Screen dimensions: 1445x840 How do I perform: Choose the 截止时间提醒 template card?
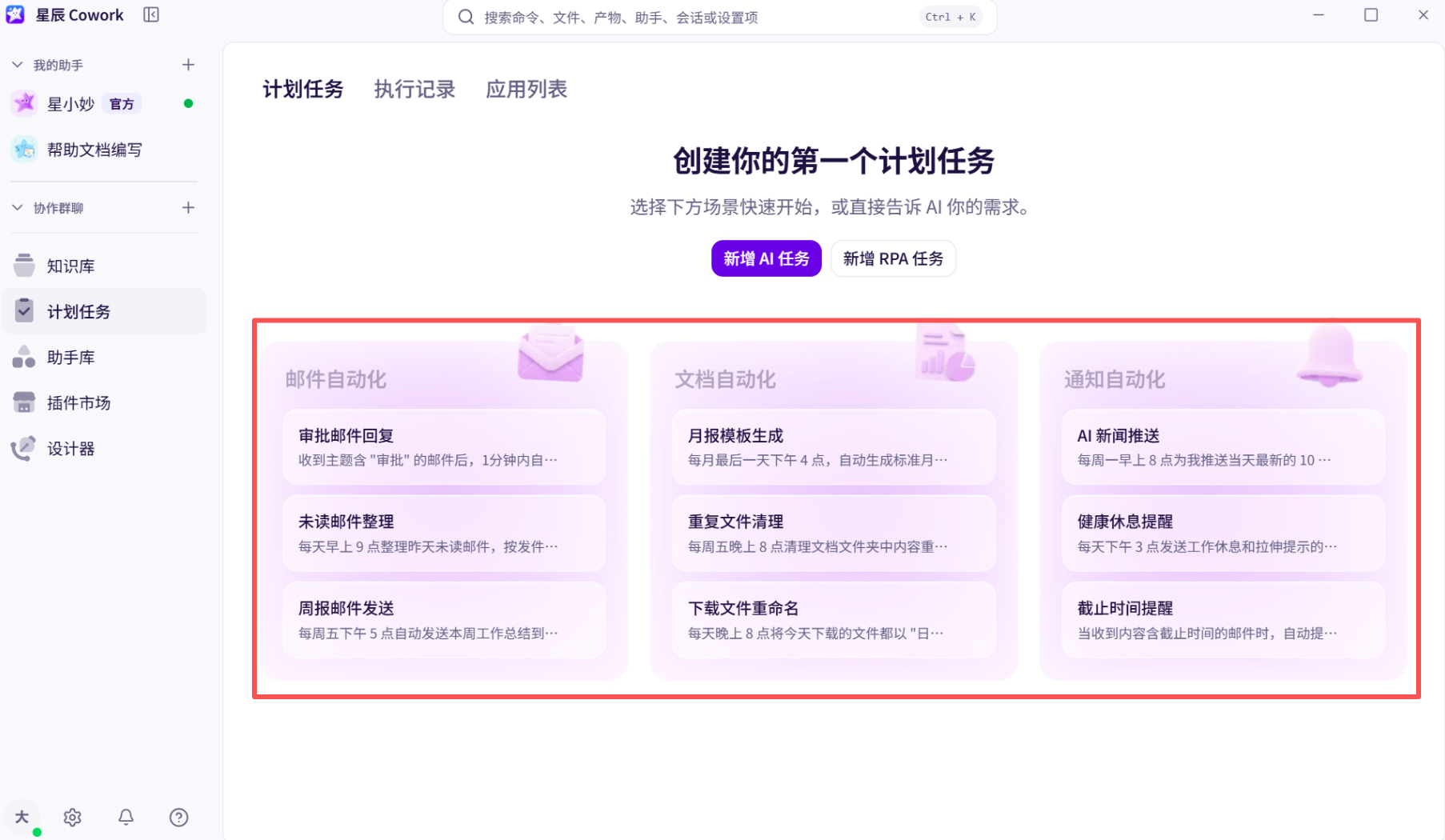tap(1223, 619)
